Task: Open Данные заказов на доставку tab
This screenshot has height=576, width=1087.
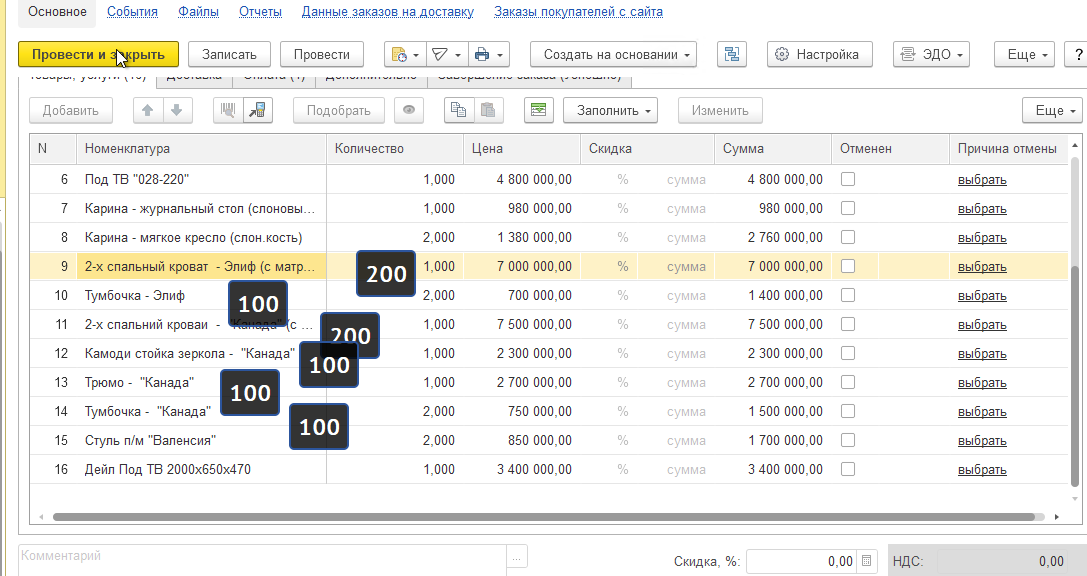Action: coord(388,12)
